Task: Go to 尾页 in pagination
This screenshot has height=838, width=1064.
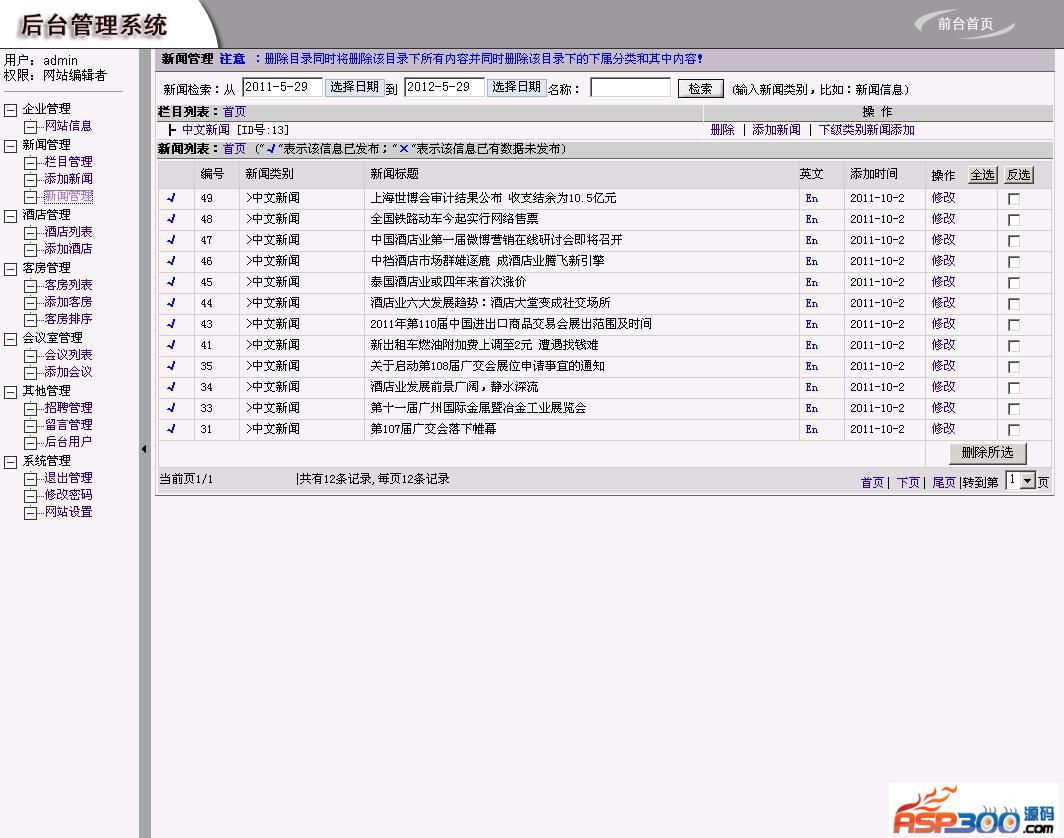Action: pos(944,482)
